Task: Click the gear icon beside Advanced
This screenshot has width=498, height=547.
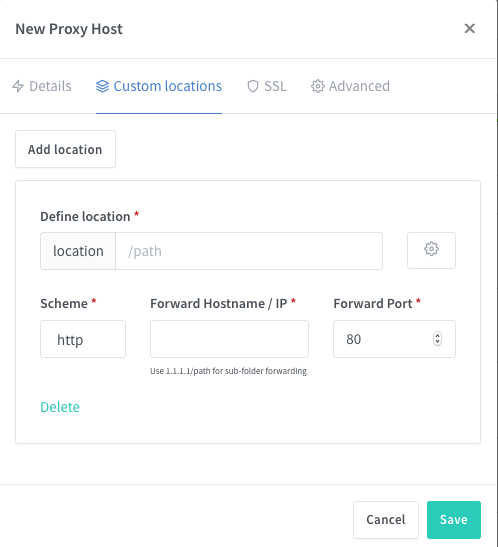Action: 317,86
